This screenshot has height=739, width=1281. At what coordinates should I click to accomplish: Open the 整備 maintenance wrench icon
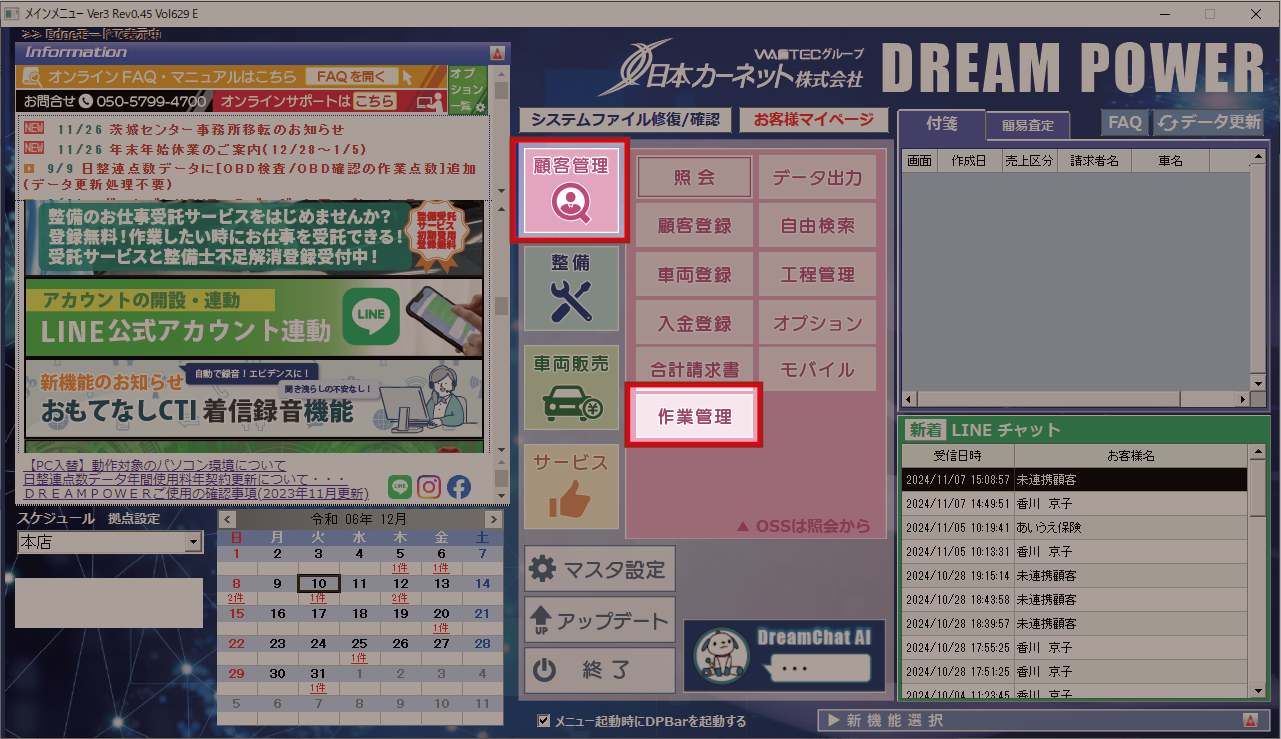click(x=571, y=289)
